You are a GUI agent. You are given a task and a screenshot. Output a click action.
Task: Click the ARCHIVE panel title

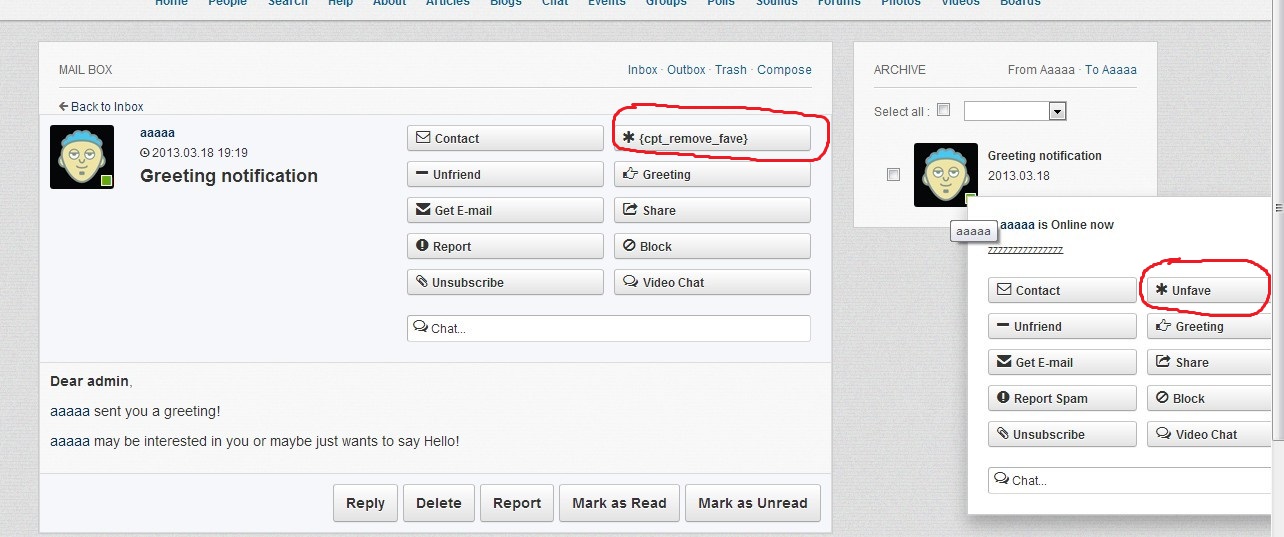point(900,70)
